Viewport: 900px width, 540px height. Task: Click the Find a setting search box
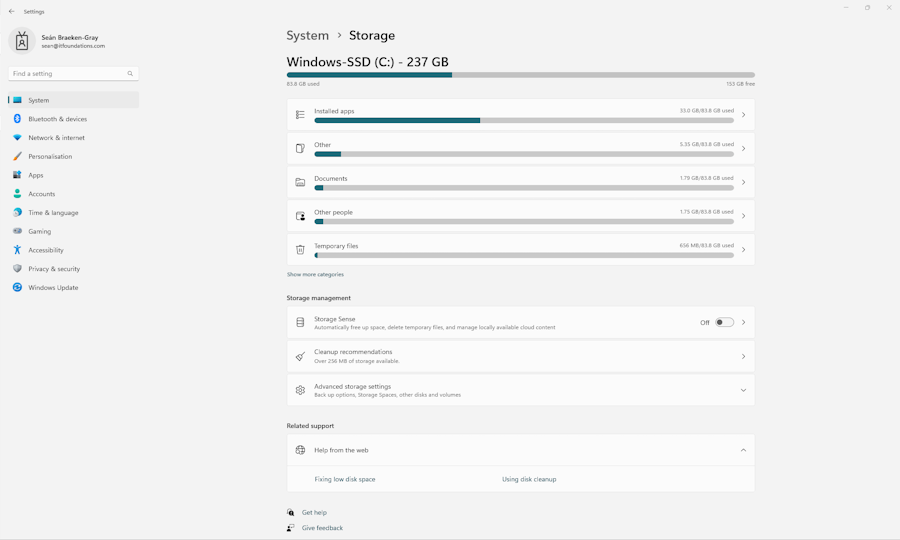[68, 74]
